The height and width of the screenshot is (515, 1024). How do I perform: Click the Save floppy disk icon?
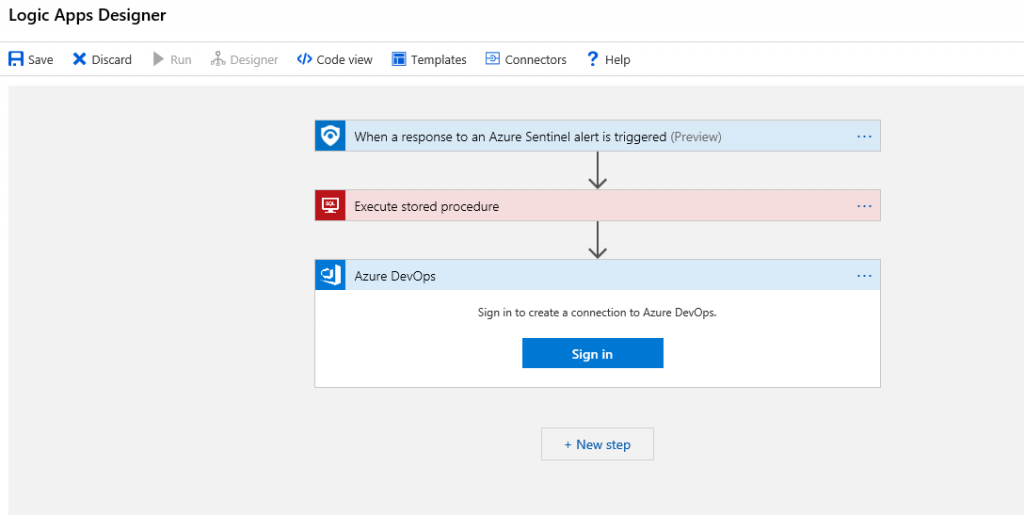pyautogui.click(x=16, y=59)
